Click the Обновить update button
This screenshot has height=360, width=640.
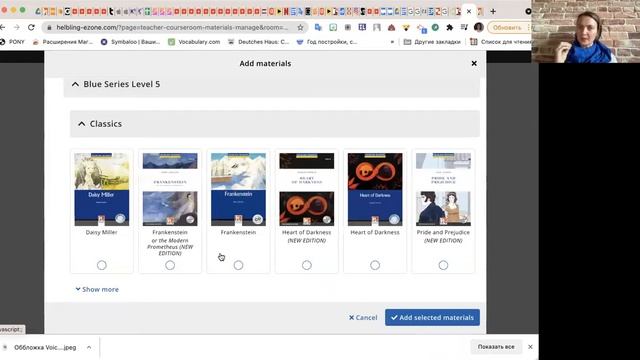507,27
